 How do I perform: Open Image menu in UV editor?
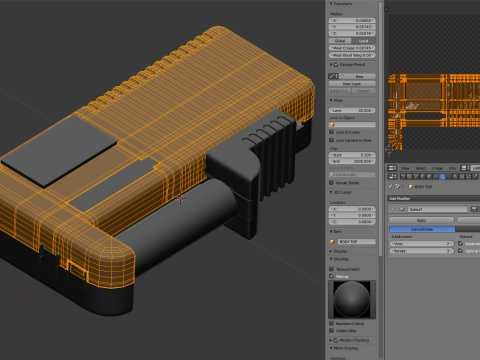pos(437,168)
